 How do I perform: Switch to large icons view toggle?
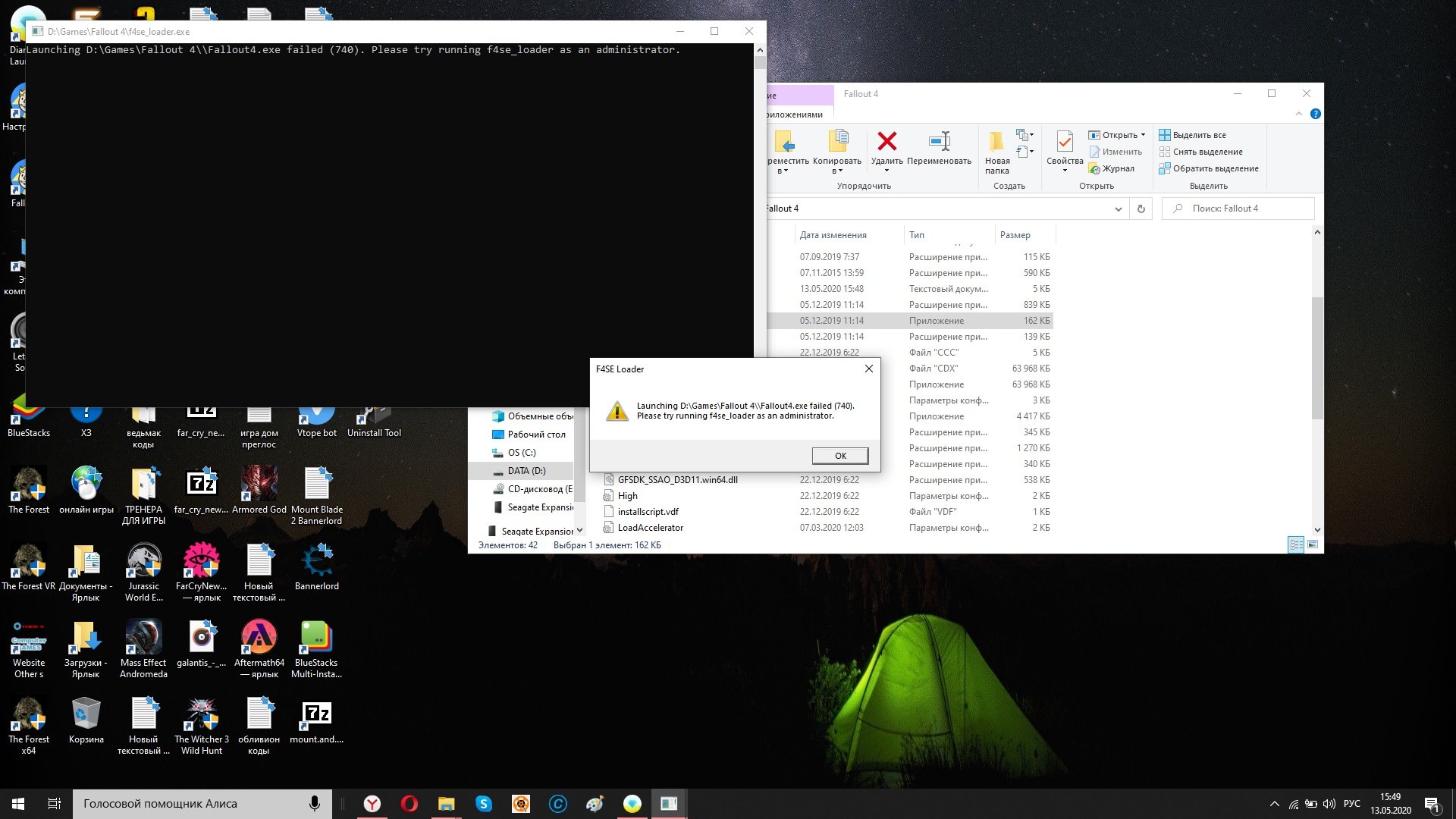click(1313, 544)
